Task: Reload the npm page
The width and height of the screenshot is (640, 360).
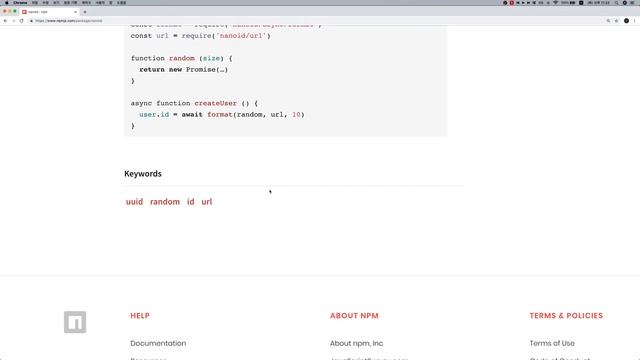Action: pos(22,21)
